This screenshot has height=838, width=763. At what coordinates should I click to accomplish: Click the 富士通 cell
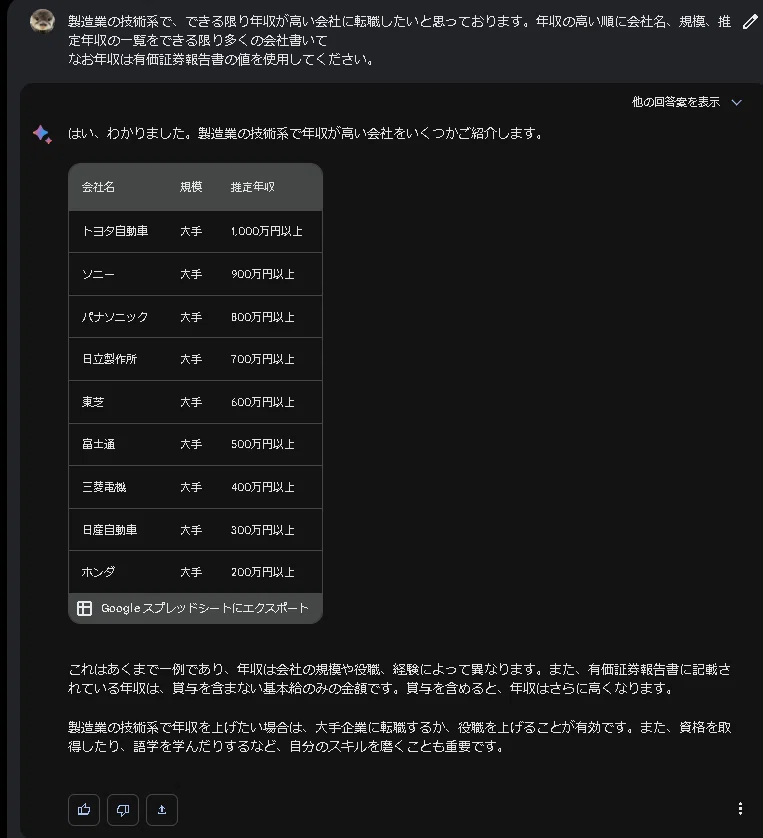click(98, 444)
